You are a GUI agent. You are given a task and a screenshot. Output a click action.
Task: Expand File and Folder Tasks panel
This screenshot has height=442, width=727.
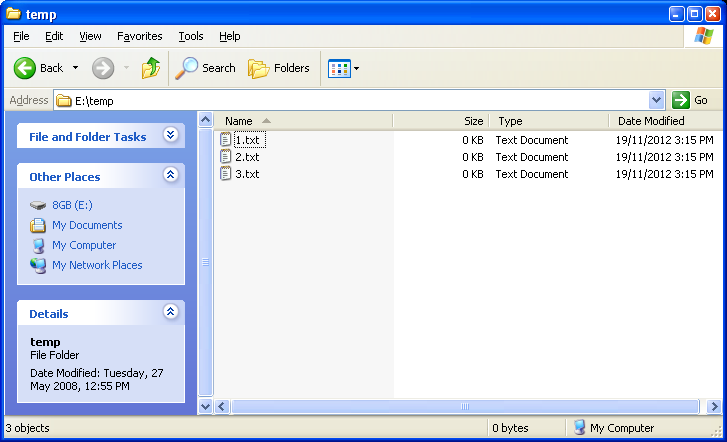(170, 135)
